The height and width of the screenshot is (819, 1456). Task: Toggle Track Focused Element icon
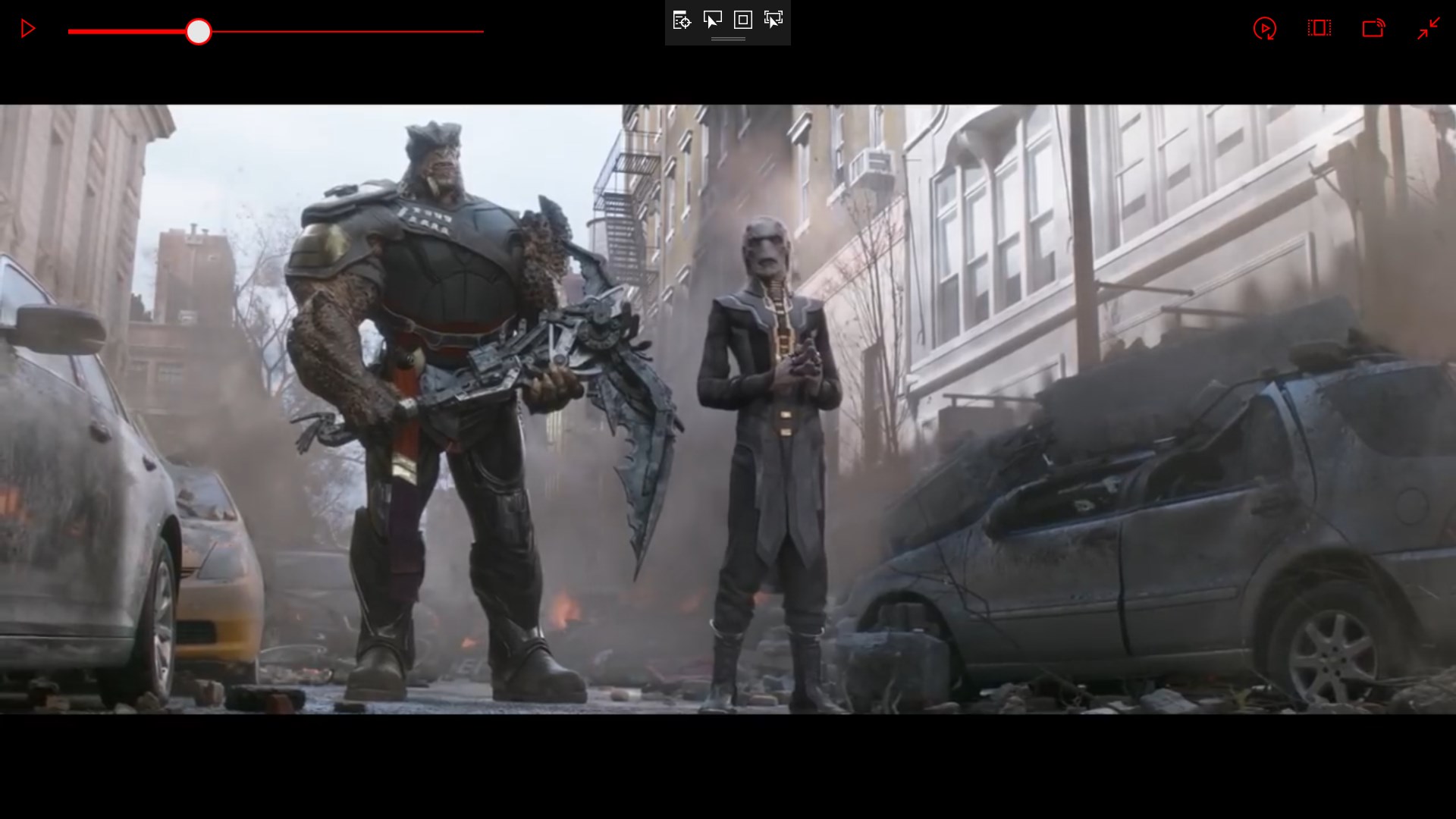coord(773,20)
